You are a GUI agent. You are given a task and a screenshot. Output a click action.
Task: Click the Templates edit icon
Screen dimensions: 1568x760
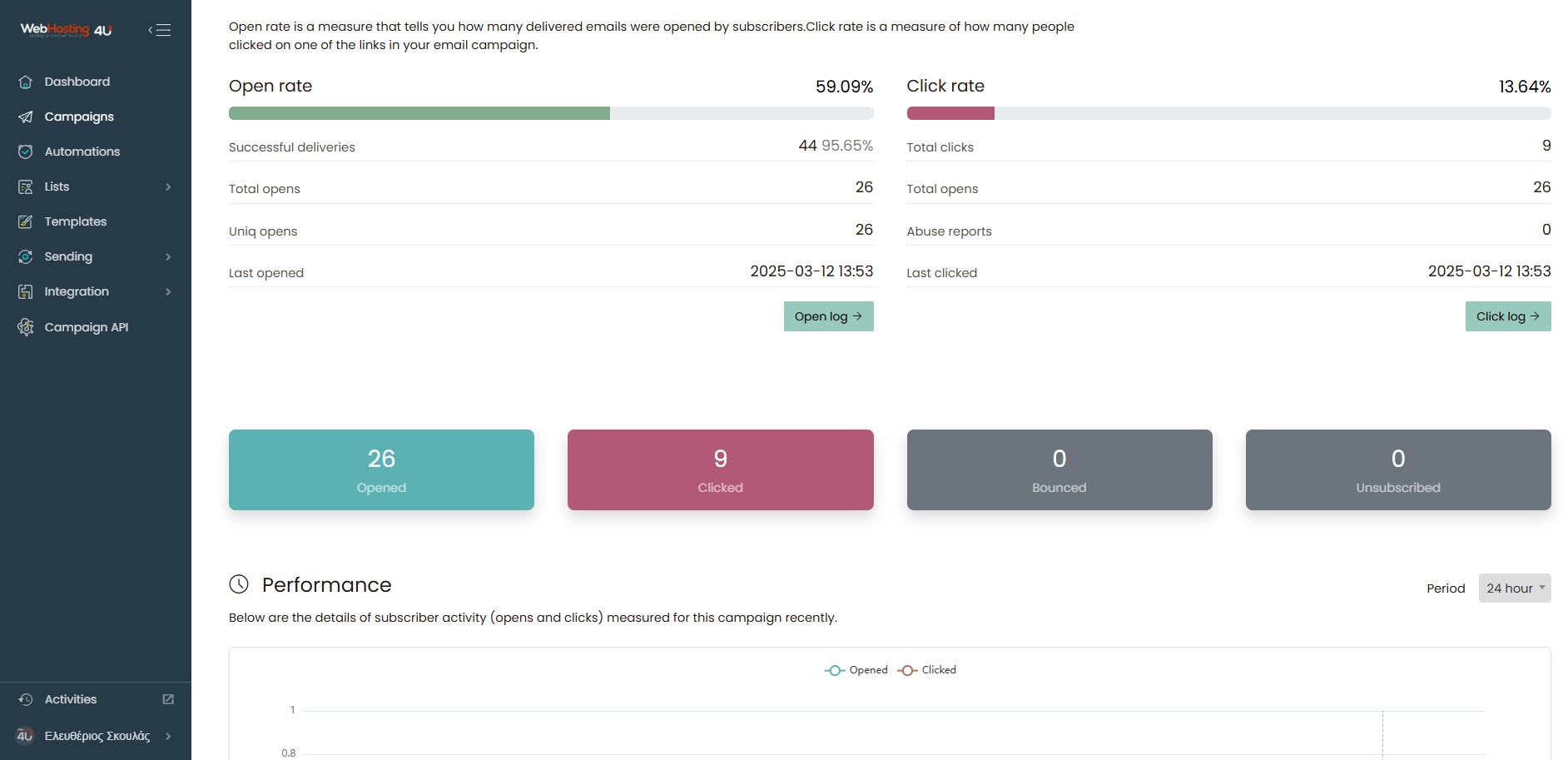pyautogui.click(x=26, y=221)
